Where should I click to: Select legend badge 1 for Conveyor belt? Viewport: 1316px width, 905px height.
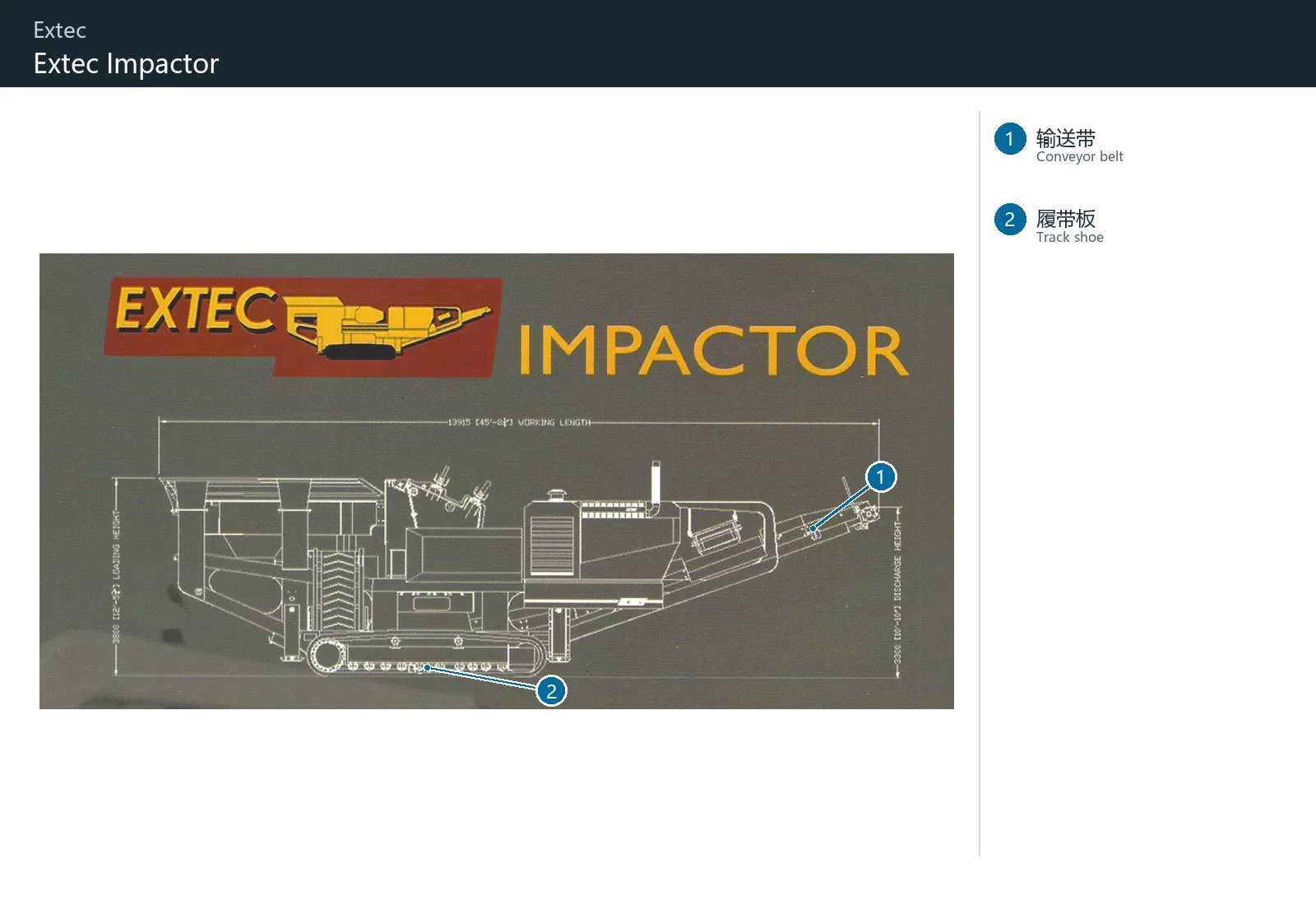click(x=1010, y=139)
